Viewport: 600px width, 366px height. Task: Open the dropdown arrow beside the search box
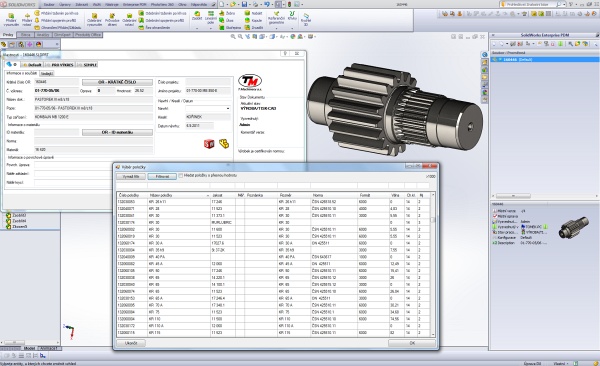point(564,4)
